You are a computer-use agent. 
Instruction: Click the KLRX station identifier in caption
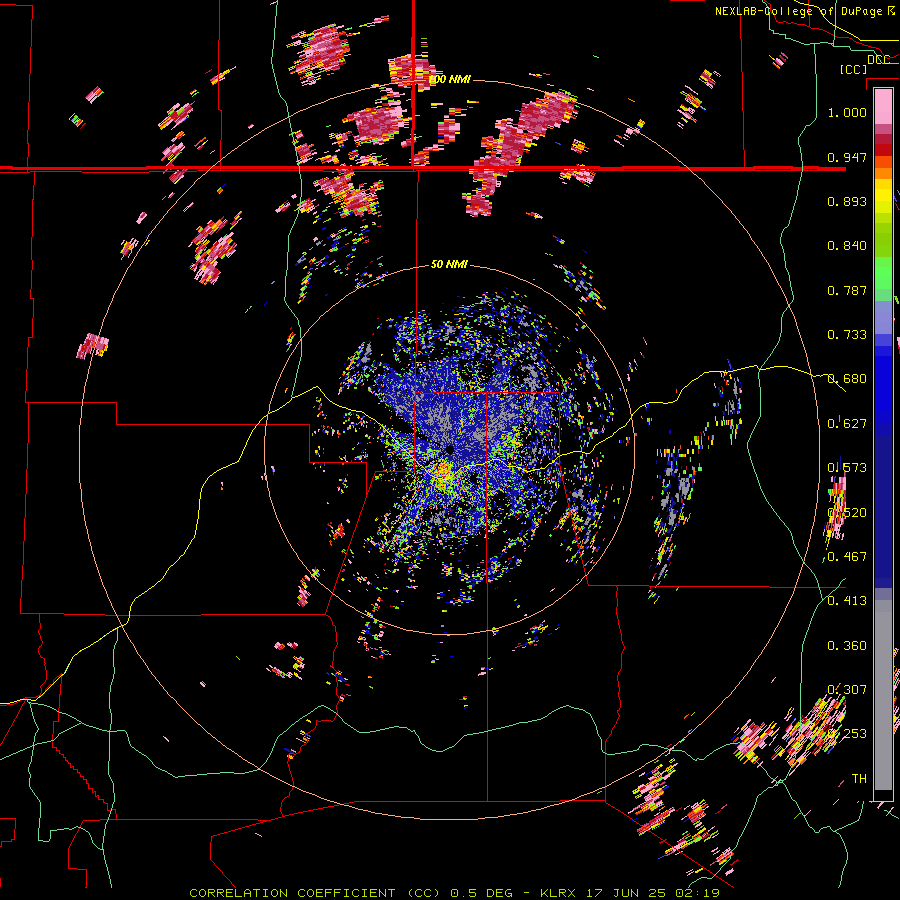pyautogui.click(x=557, y=893)
